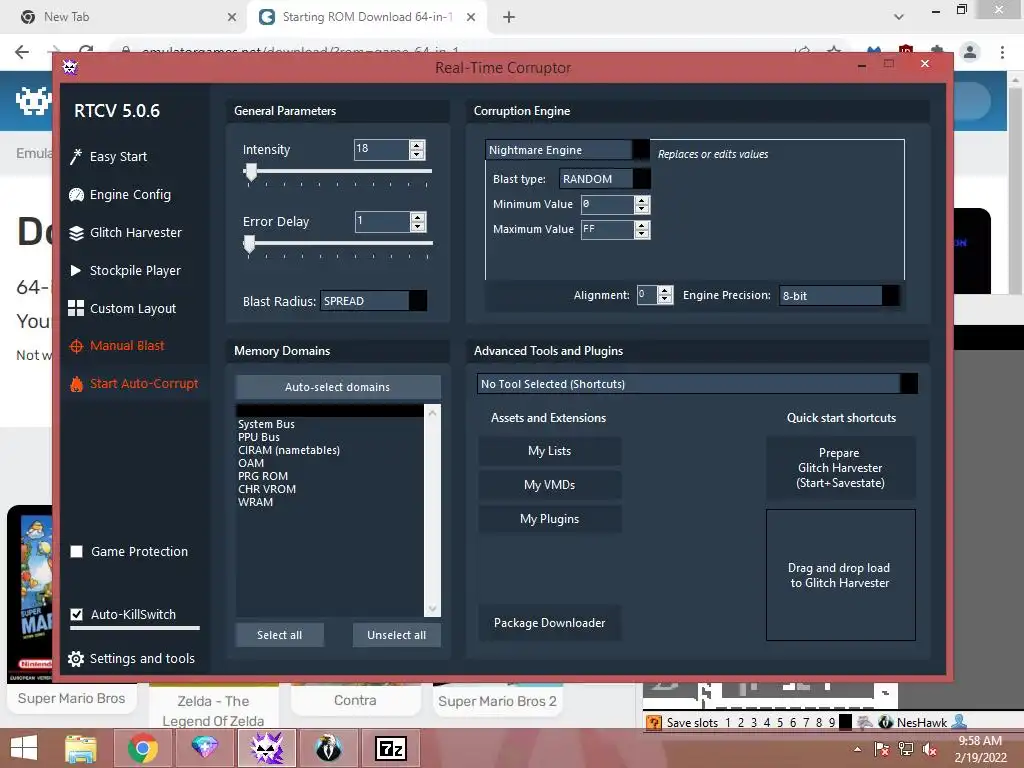
Task: Click Chrome back button
Action: point(22,52)
